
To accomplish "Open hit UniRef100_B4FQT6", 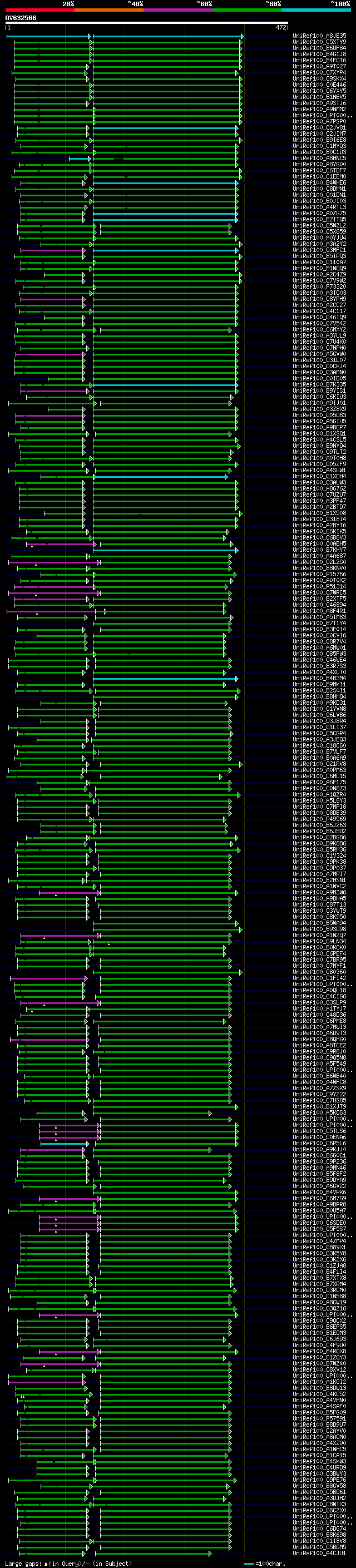I will click(x=319, y=60).
